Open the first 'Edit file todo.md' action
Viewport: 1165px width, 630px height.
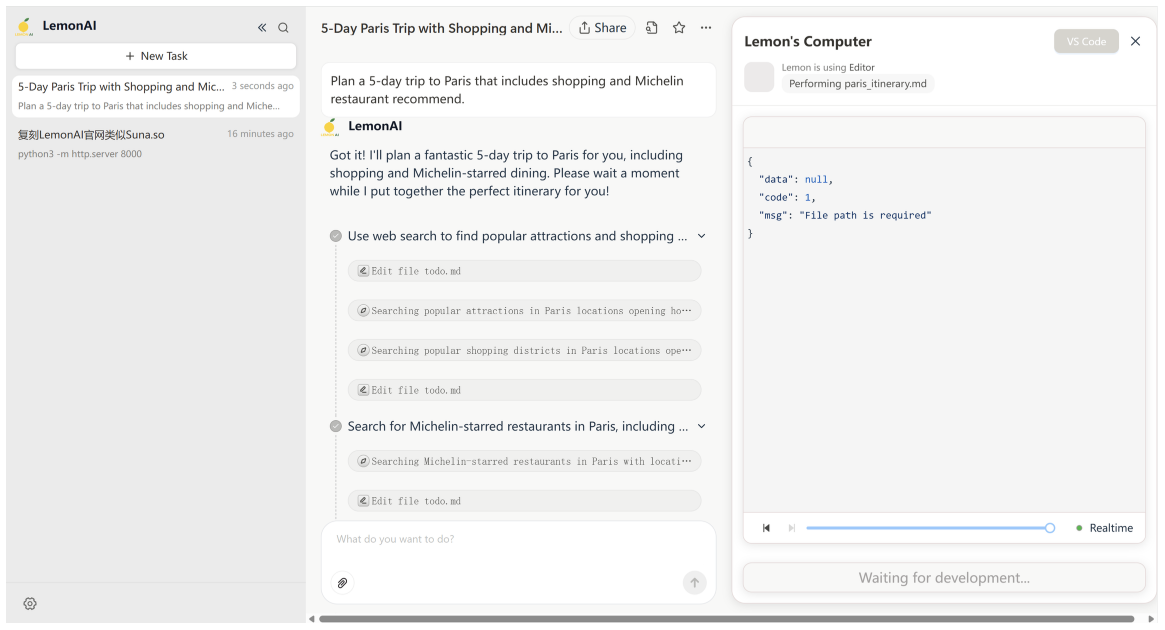[x=525, y=271]
